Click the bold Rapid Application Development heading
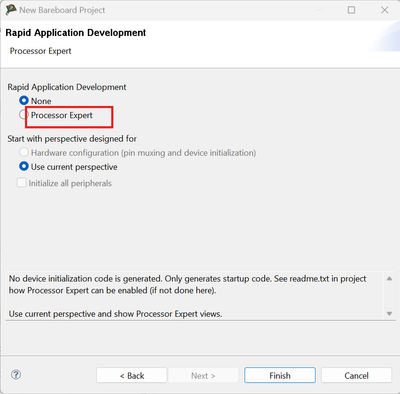Image resolution: width=400 pixels, height=394 pixels. (76, 33)
